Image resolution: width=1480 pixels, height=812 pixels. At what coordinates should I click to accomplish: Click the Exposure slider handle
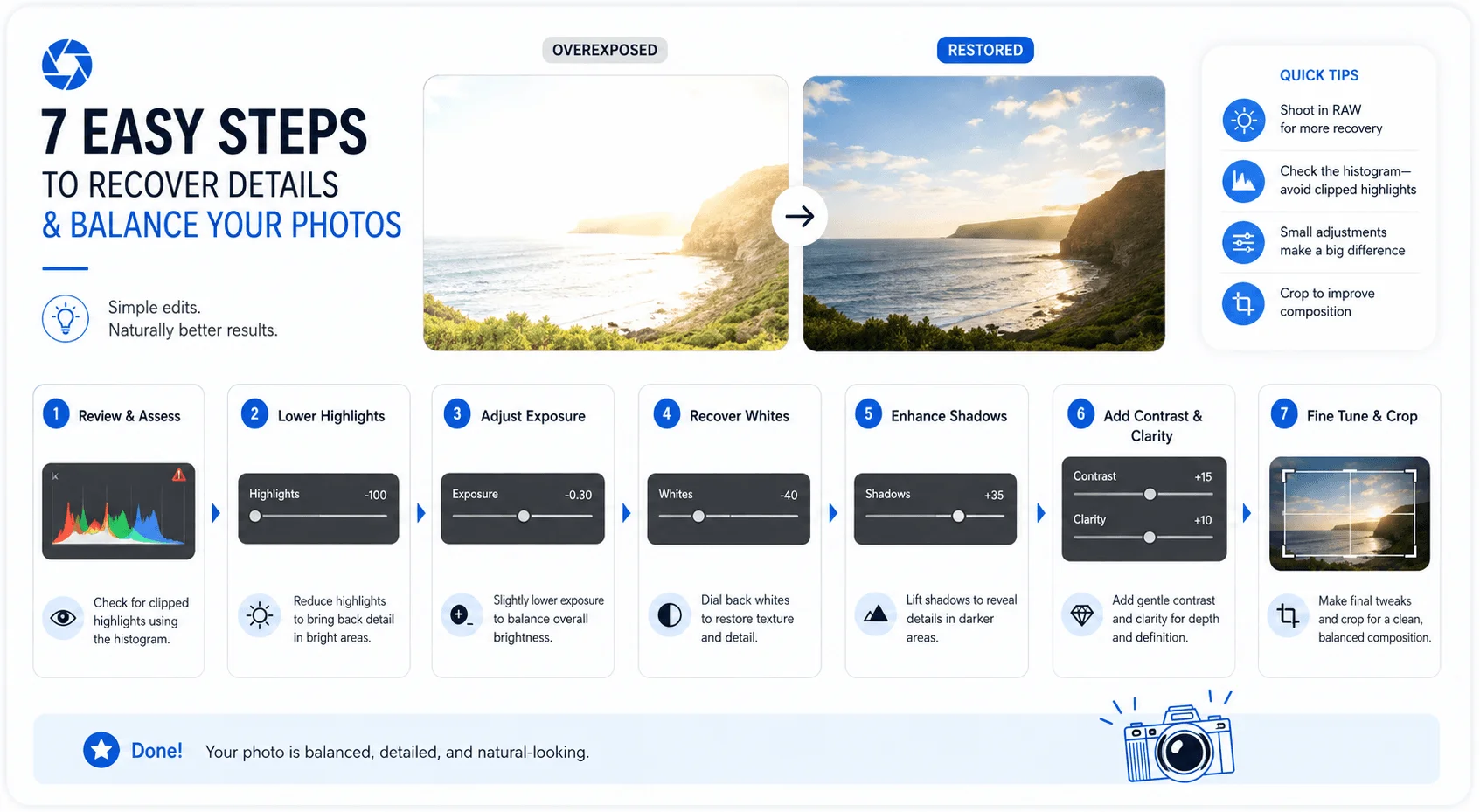point(524,516)
